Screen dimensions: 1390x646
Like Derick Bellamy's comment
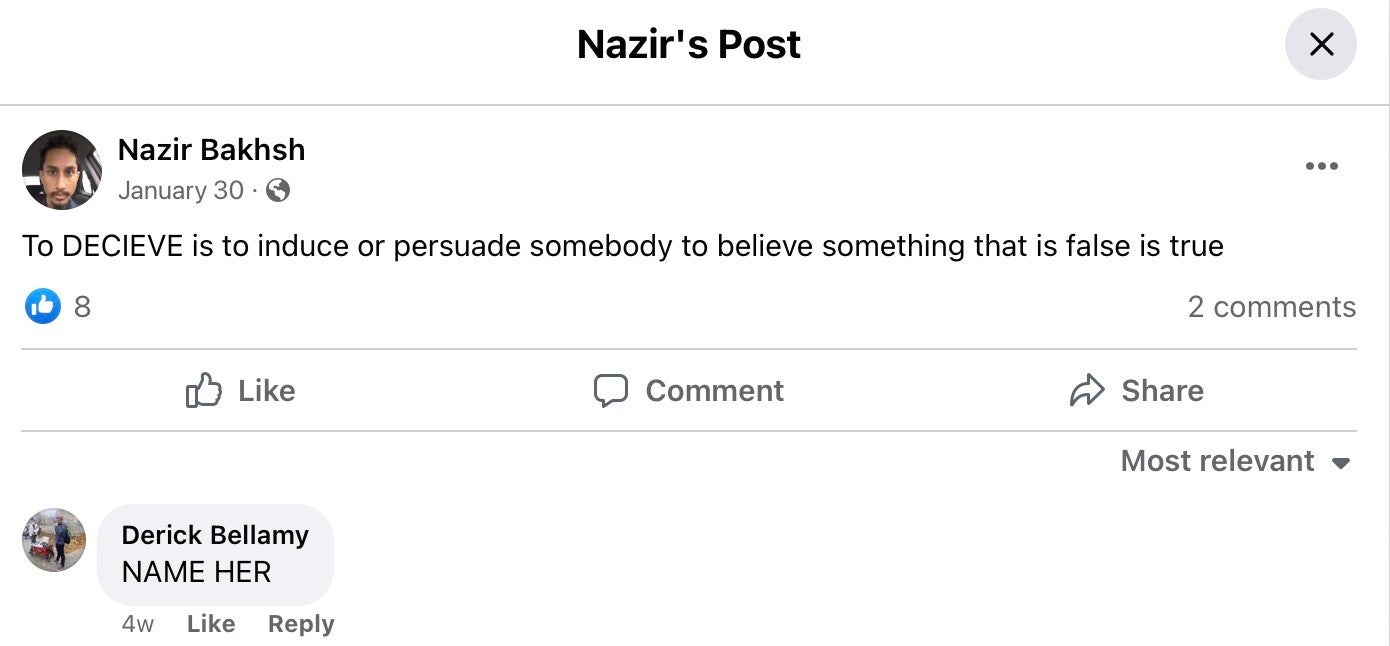[x=211, y=624]
